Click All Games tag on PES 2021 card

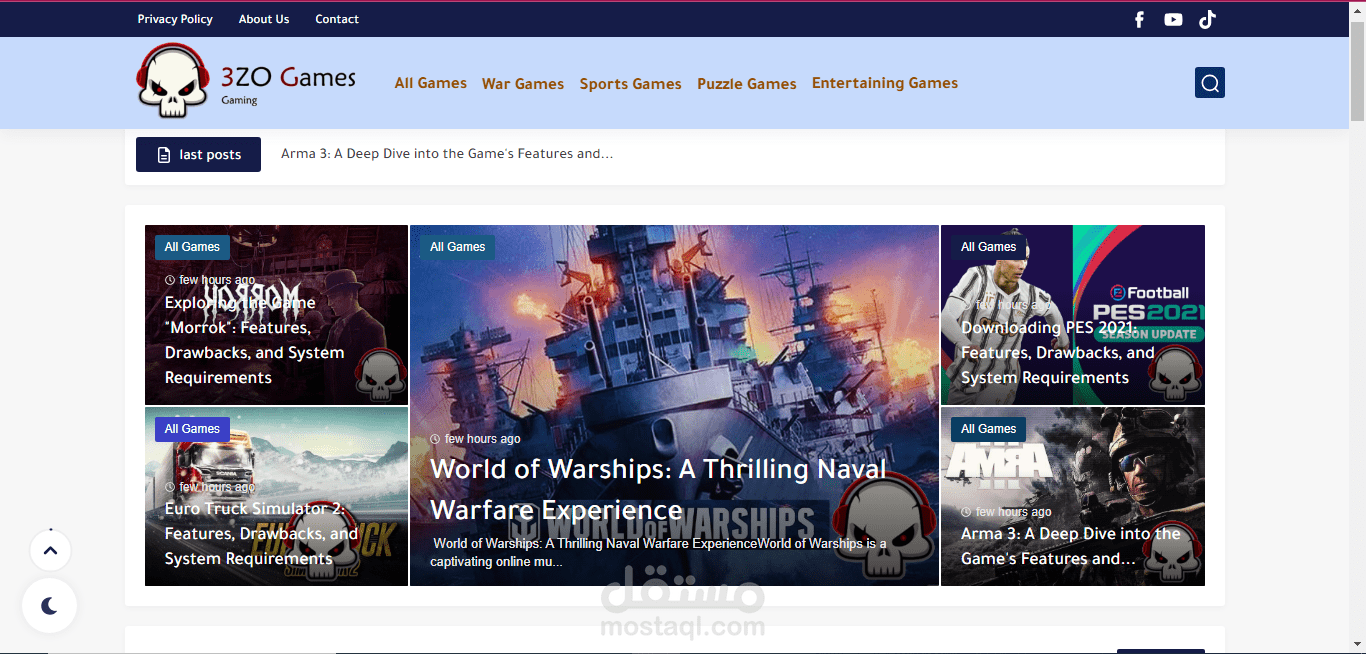[x=988, y=247]
